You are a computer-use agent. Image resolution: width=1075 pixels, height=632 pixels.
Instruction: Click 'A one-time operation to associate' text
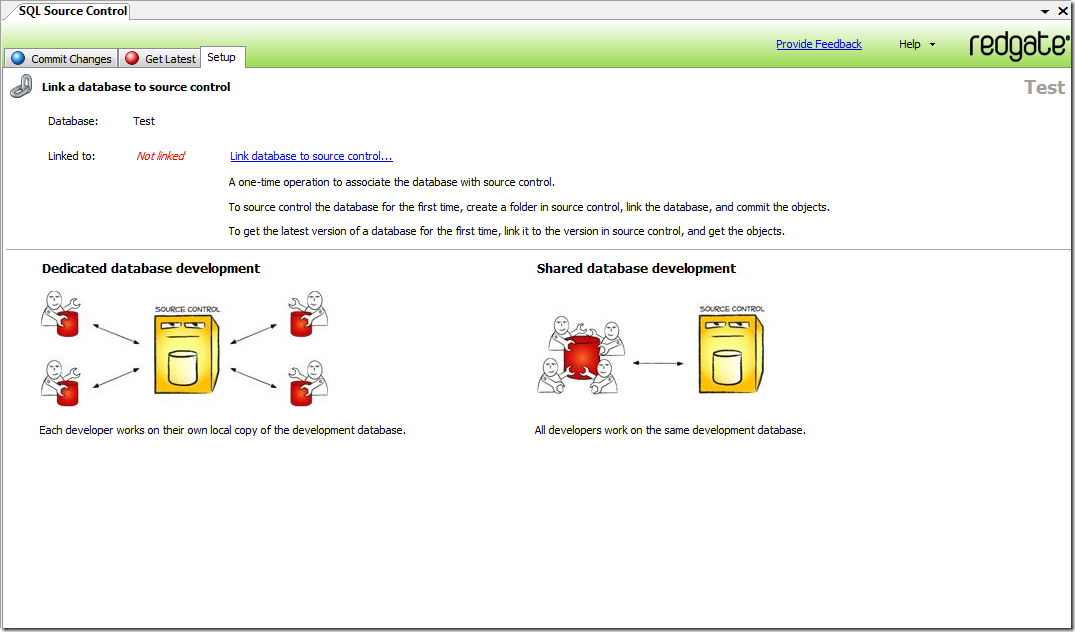pyautogui.click(x=391, y=182)
